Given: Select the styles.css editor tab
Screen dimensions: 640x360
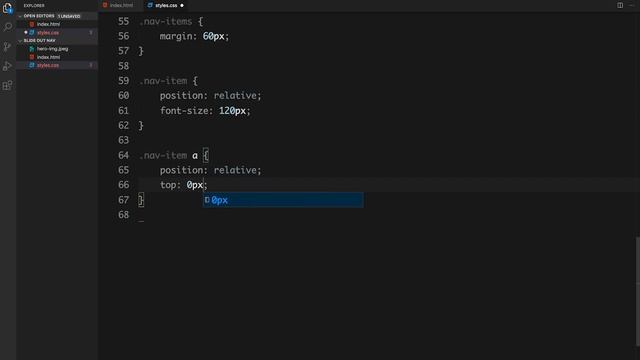Looking at the screenshot, I should click(x=166, y=5).
